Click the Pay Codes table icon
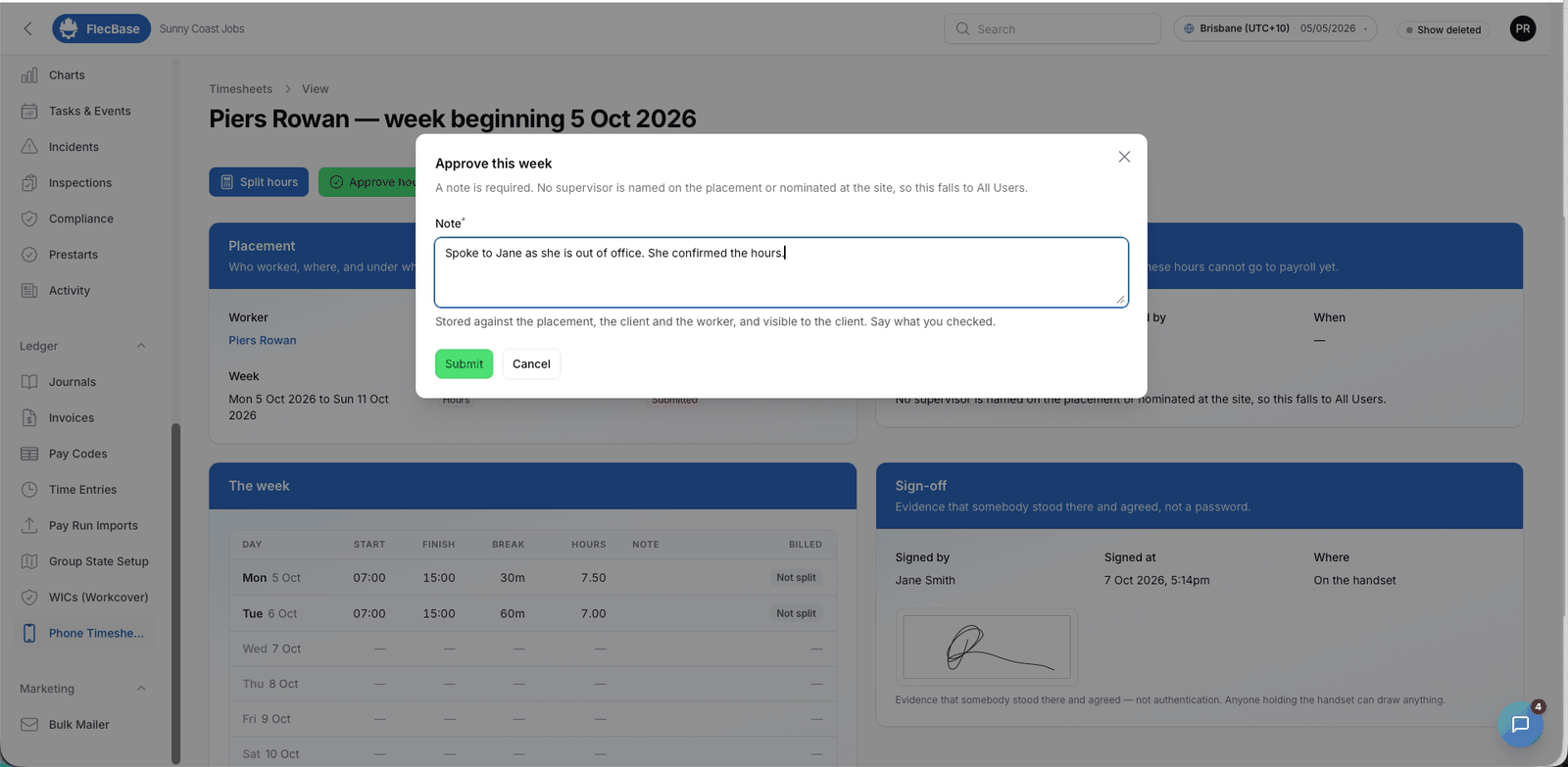 (29, 454)
